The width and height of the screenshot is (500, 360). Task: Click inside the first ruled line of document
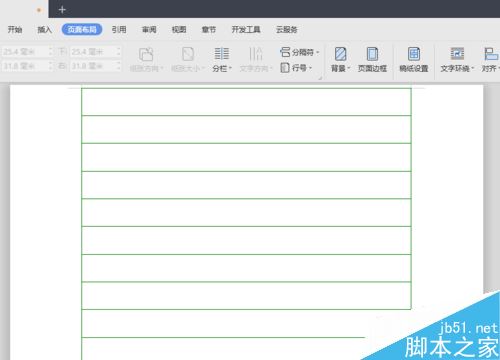coord(246,102)
